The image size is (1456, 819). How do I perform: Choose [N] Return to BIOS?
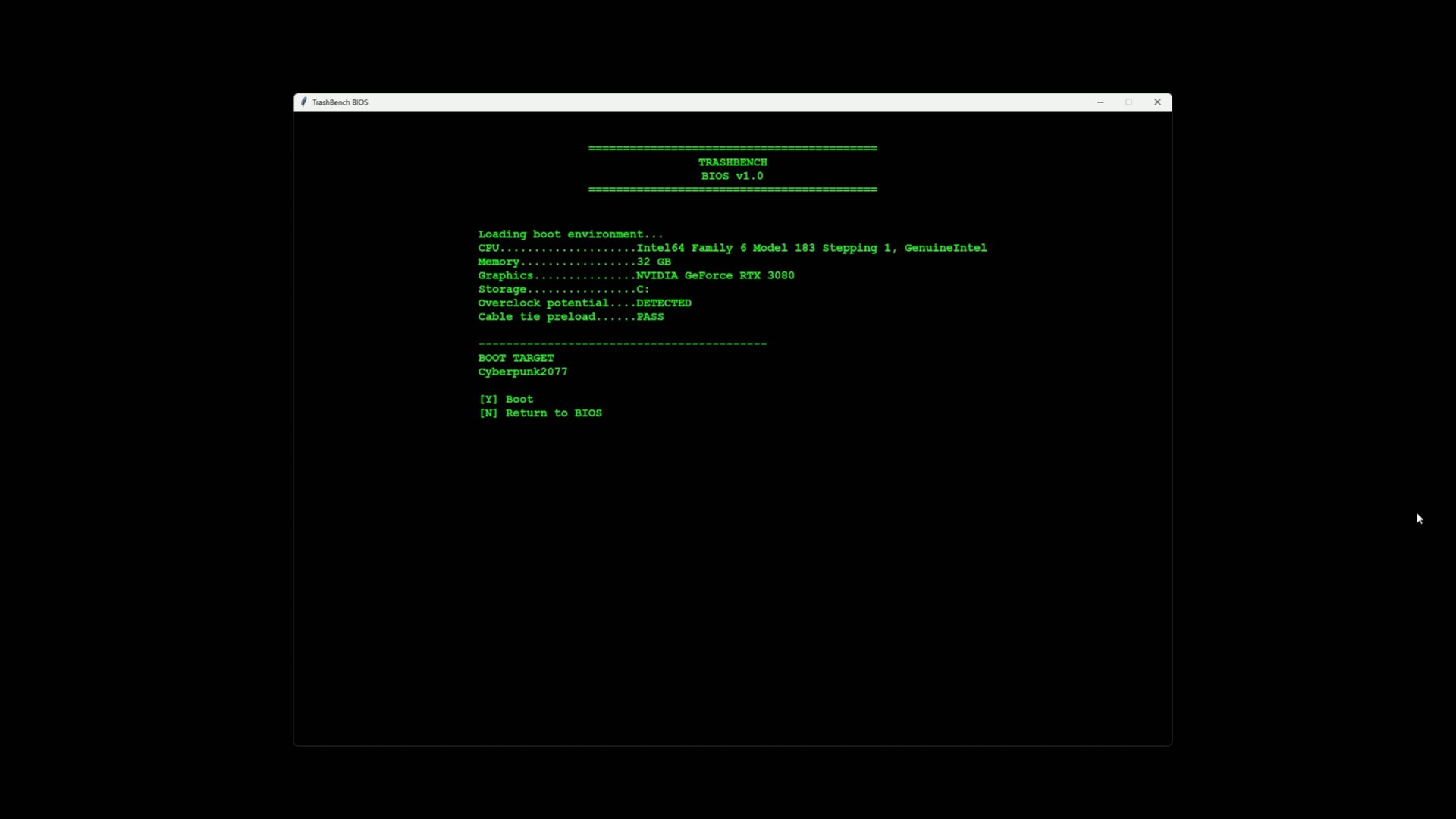(x=540, y=413)
